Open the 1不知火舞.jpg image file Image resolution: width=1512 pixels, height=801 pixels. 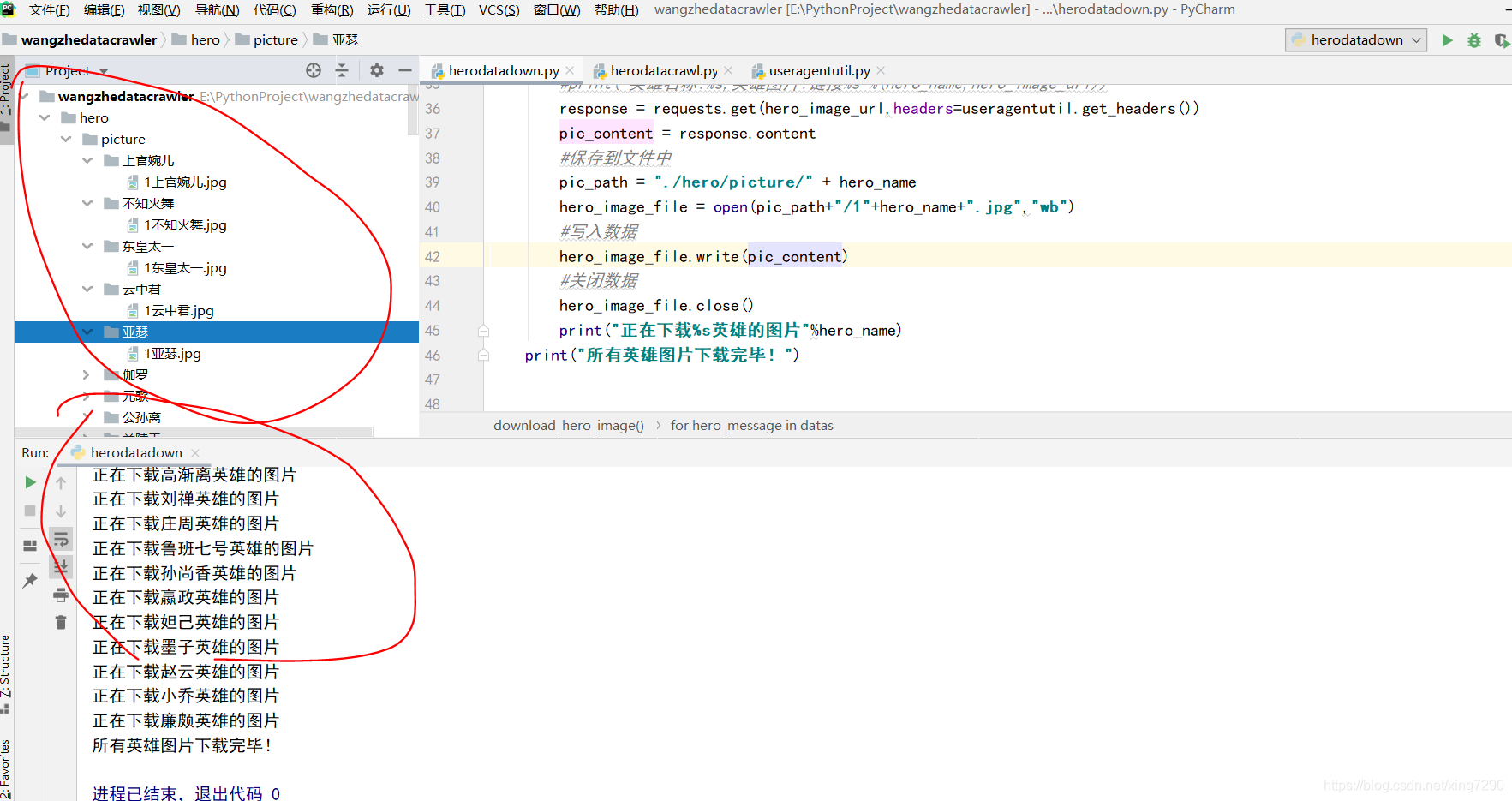point(185,225)
